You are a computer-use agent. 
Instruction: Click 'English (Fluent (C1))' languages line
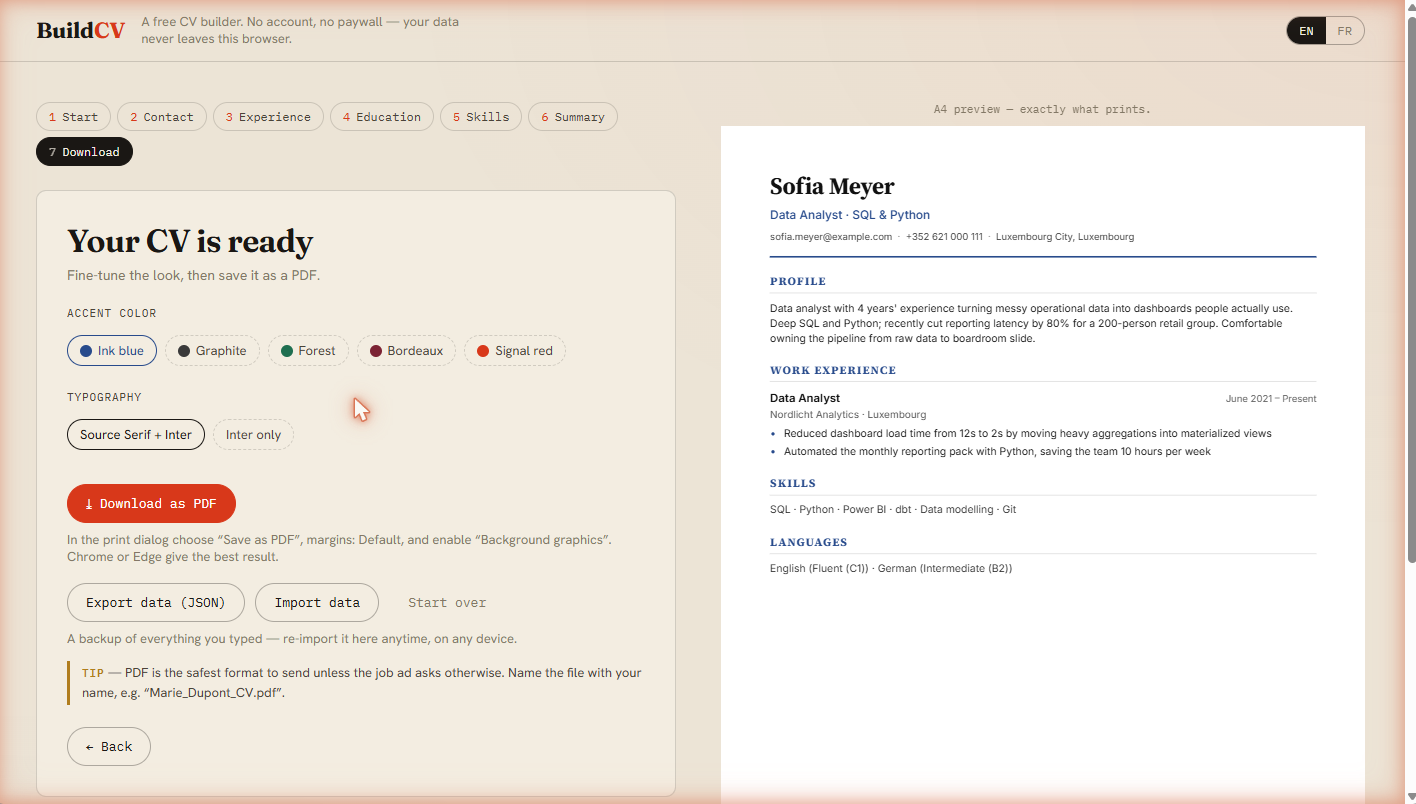coord(891,569)
